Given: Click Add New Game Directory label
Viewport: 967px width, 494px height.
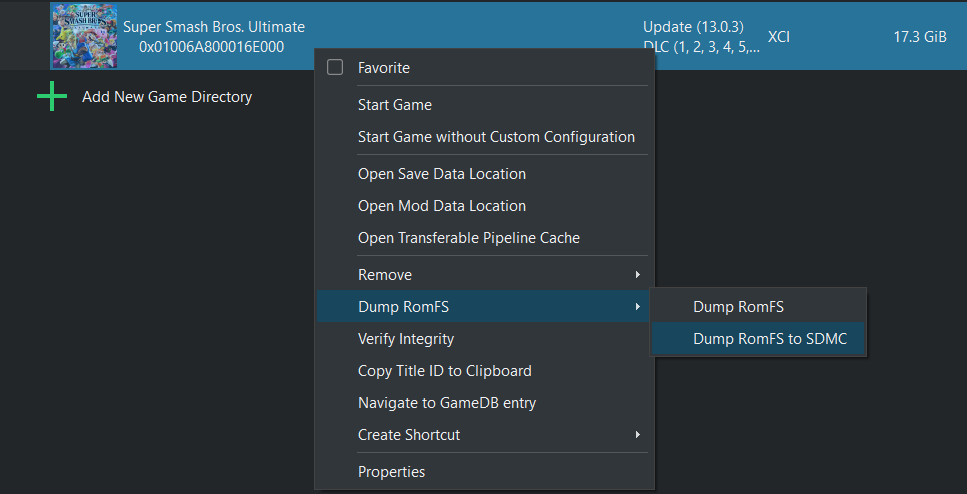Looking at the screenshot, I should [x=166, y=97].
